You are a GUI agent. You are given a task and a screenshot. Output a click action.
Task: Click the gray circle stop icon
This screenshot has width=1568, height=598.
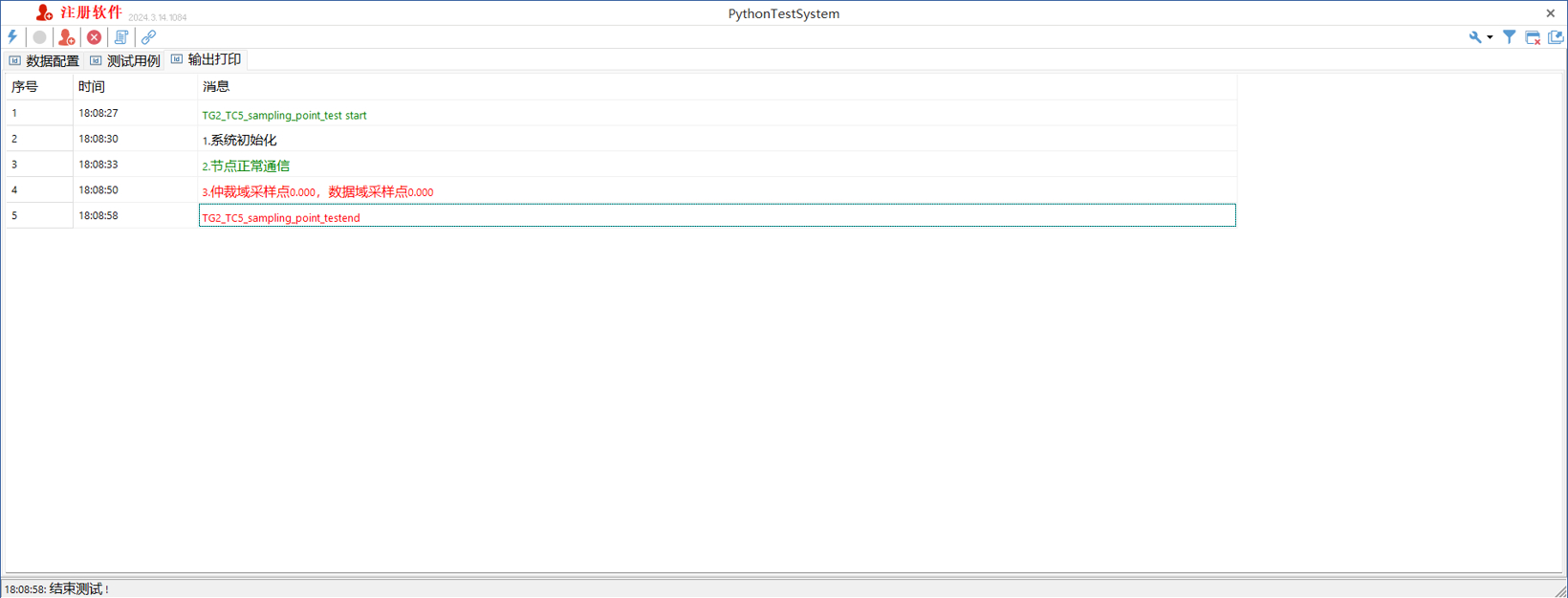[x=39, y=37]
